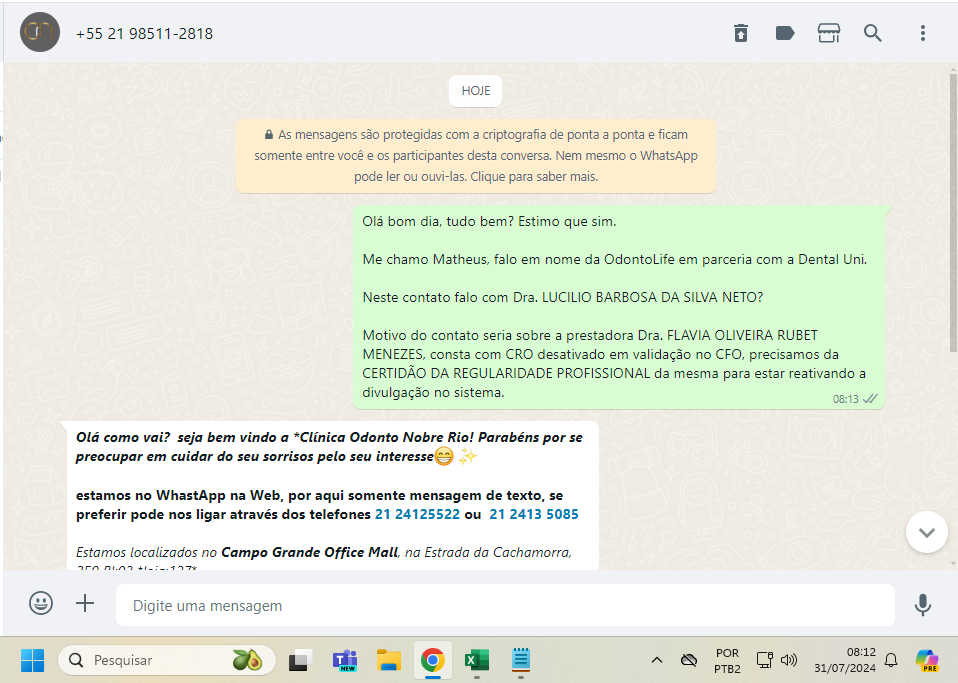
Task: Switch to Excel in the taskbar
Action: (477, 660)
